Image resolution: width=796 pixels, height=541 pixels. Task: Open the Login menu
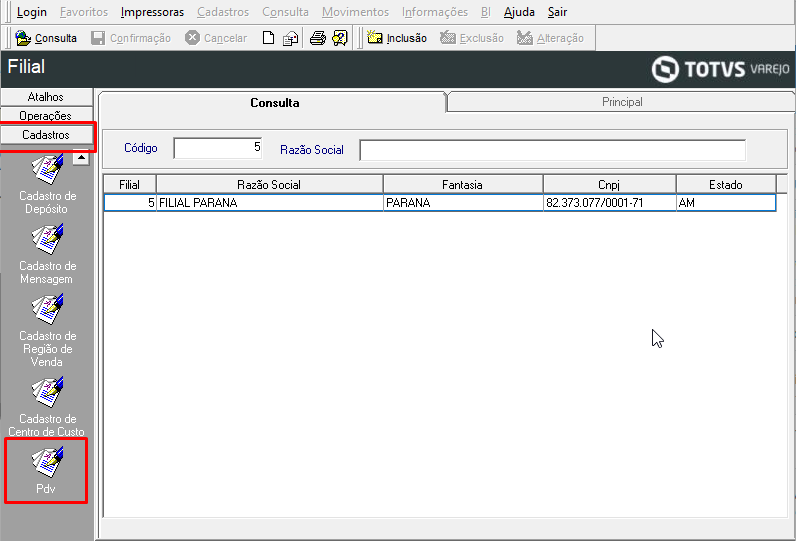[31, 12]
